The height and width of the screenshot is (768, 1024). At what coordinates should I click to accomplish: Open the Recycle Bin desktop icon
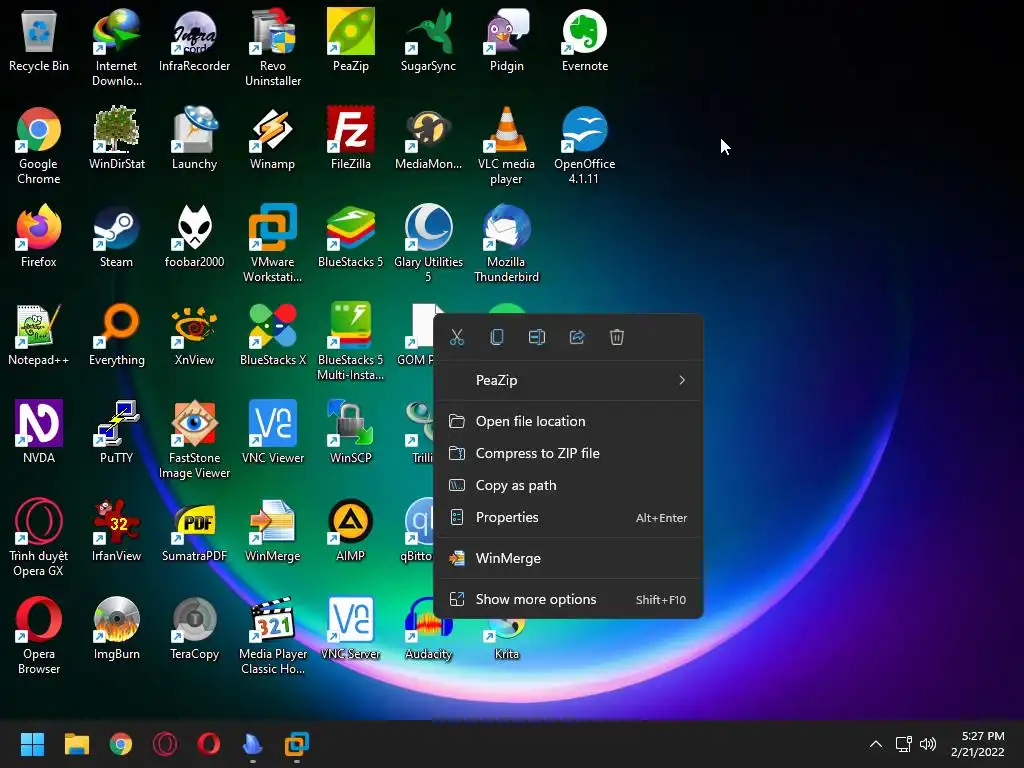click(39, 40)
